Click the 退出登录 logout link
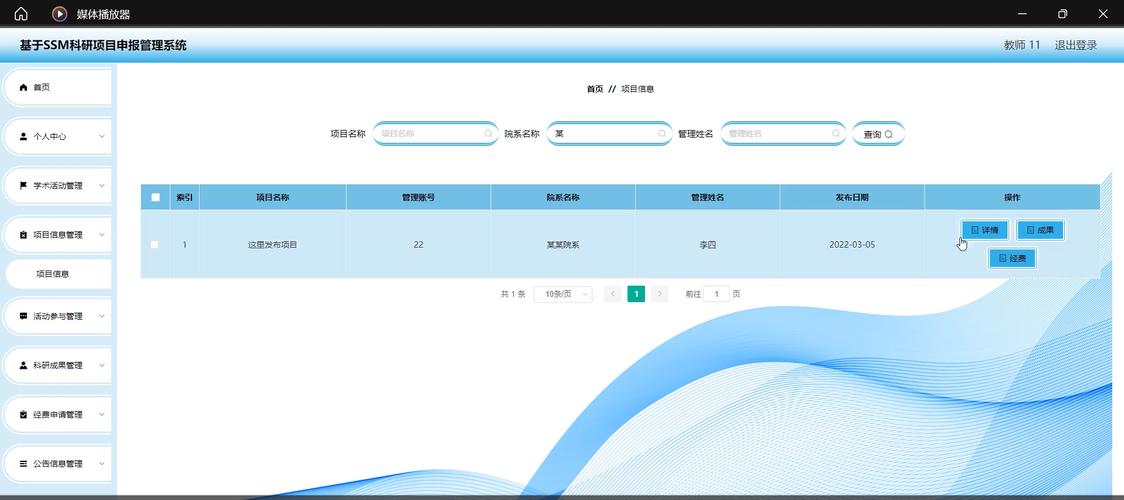This screenshot has height=500, width=1124. coord(1076,45)
